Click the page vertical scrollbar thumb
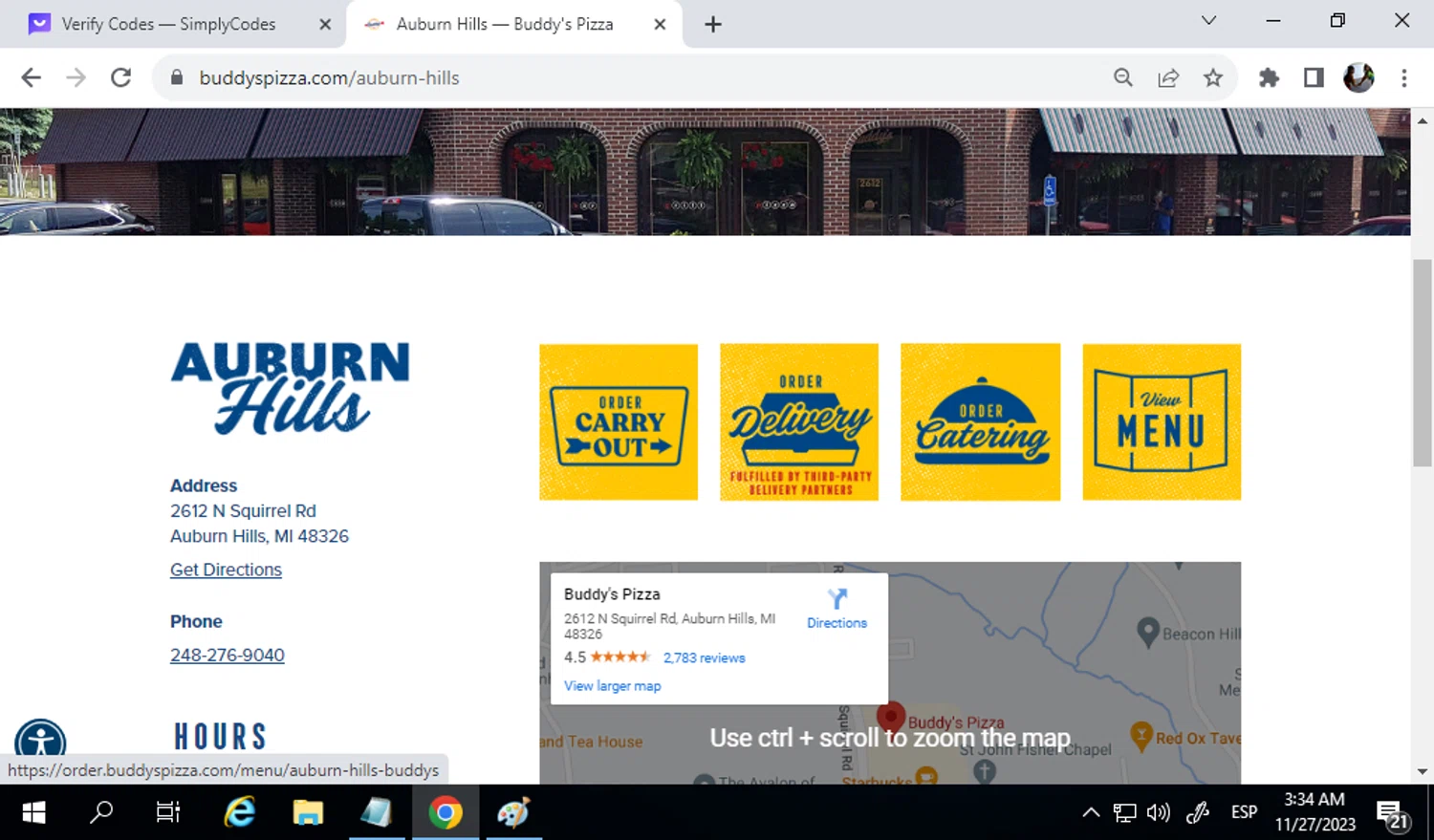The width and height of the screenshot is (1434, 840). (1423, 361)
